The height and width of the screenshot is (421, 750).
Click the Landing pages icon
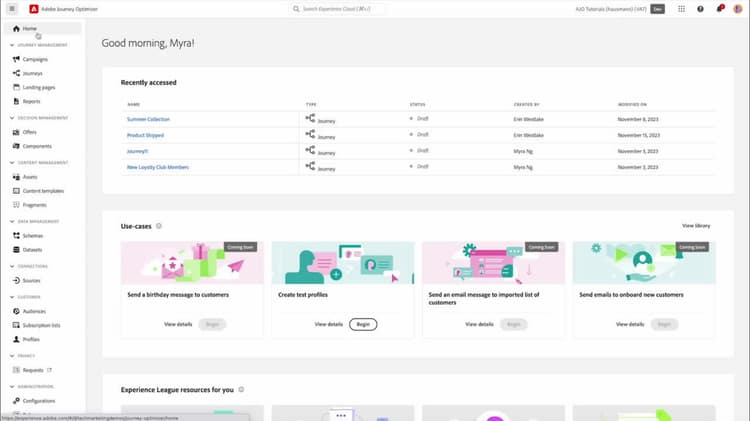[16, 87]
